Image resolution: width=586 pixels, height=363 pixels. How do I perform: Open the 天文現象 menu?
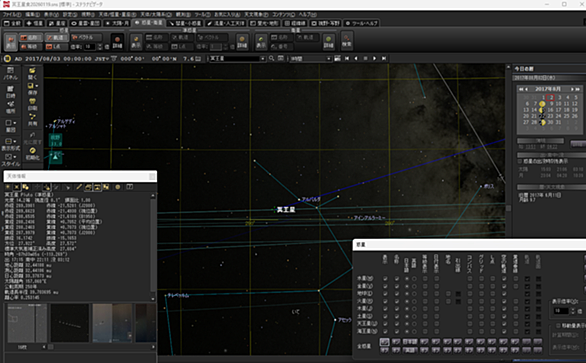point(256,15)
